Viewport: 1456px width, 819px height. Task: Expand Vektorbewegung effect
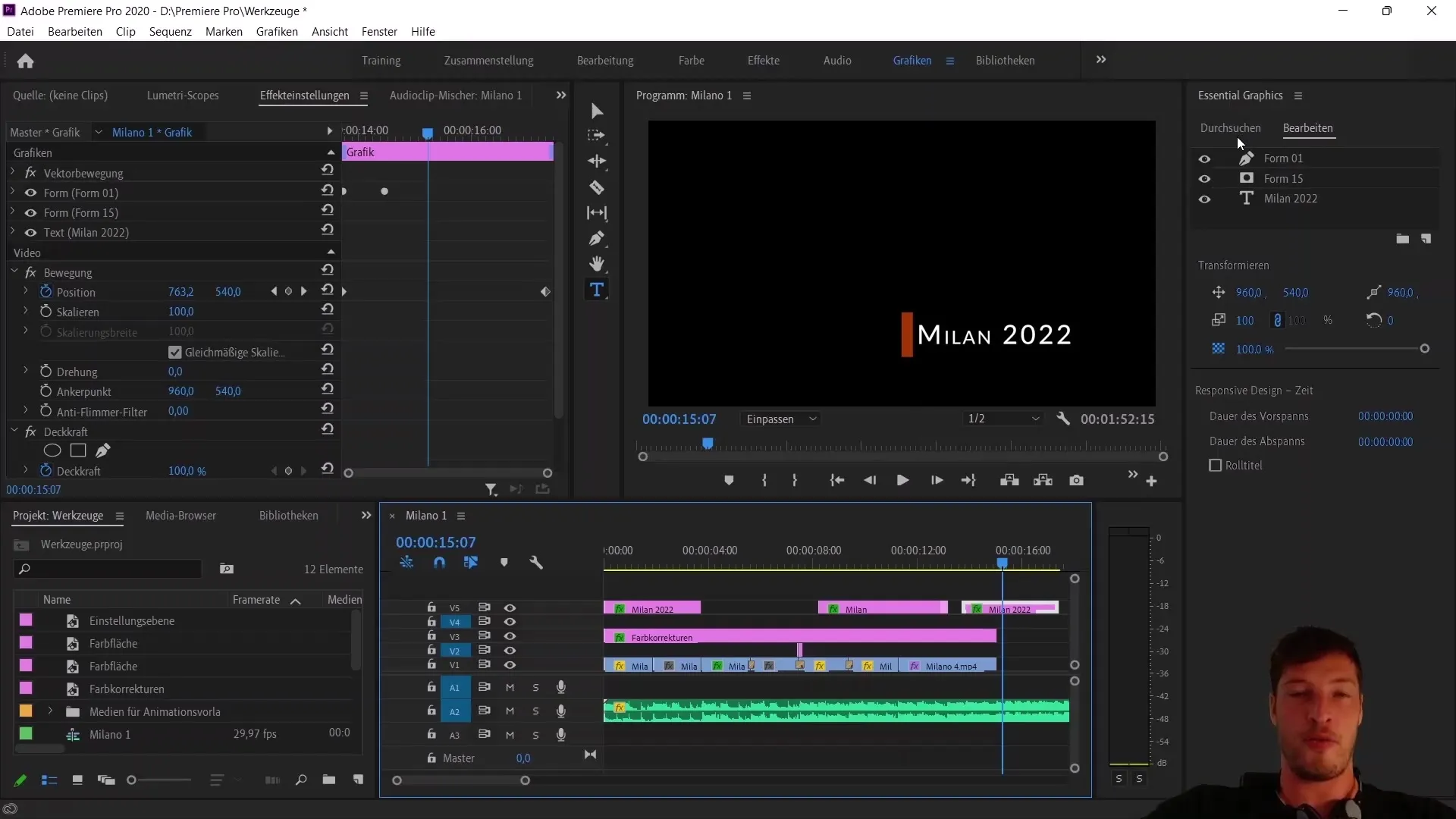tap(13, 172)
